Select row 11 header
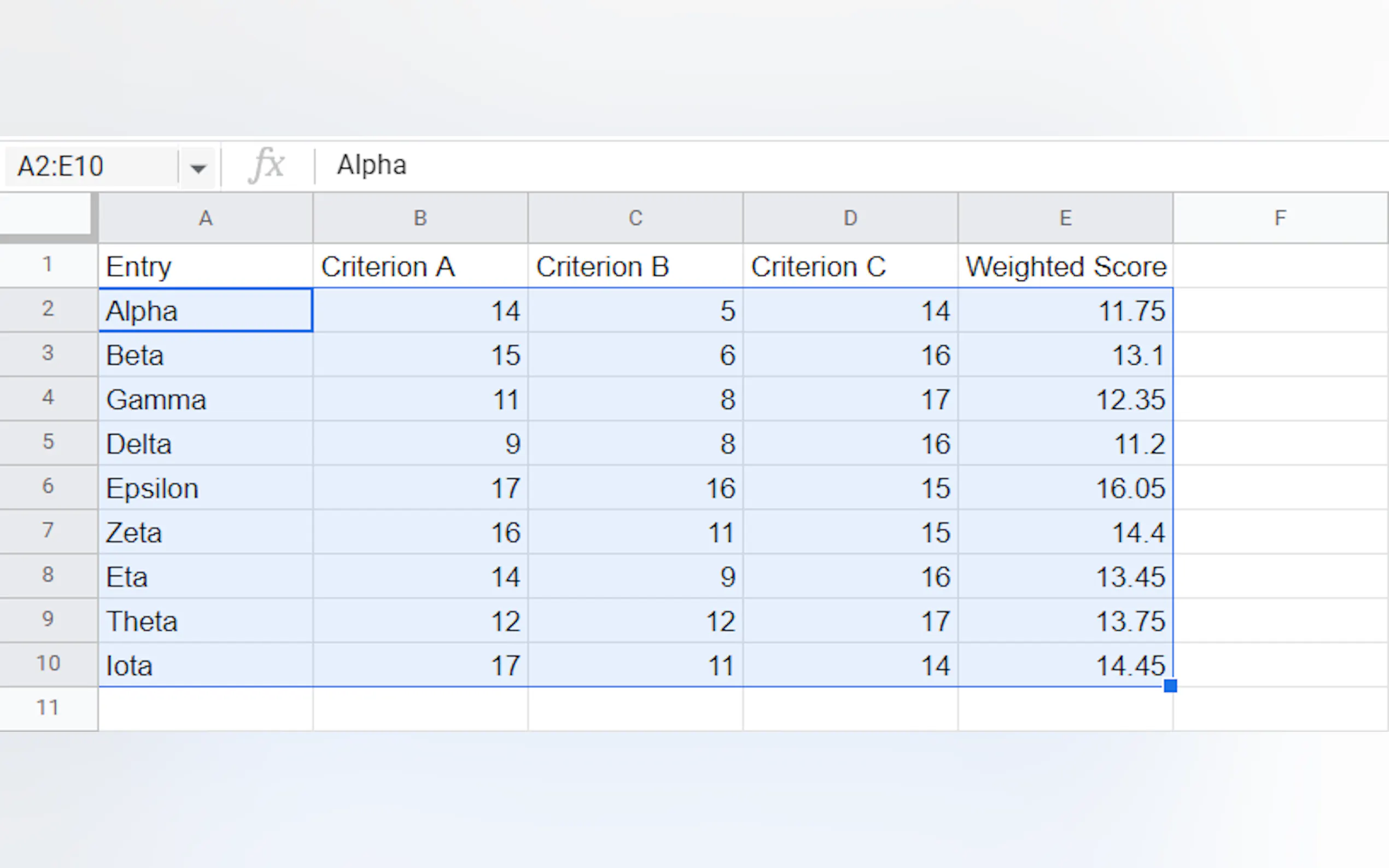The width and height of the screenshot is (1389, 868). [48, 708]
